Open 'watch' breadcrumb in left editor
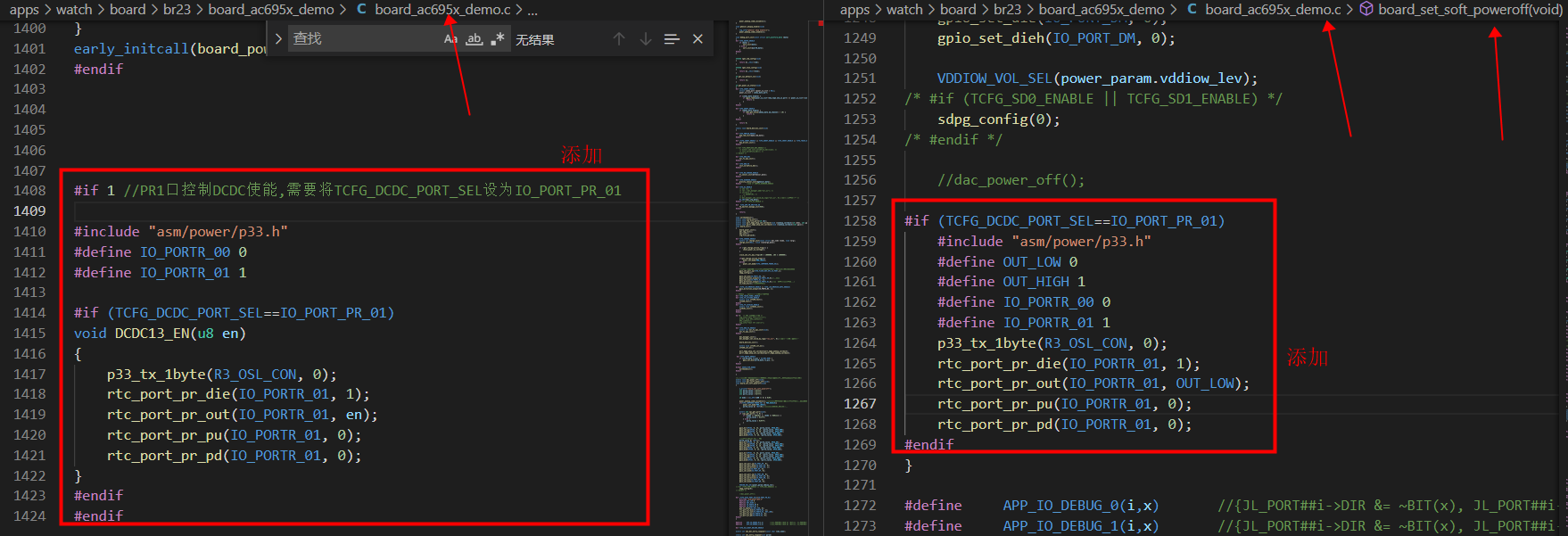Image resolution: width=1568 pixels, height=536 pixels. tap(74, 10)
